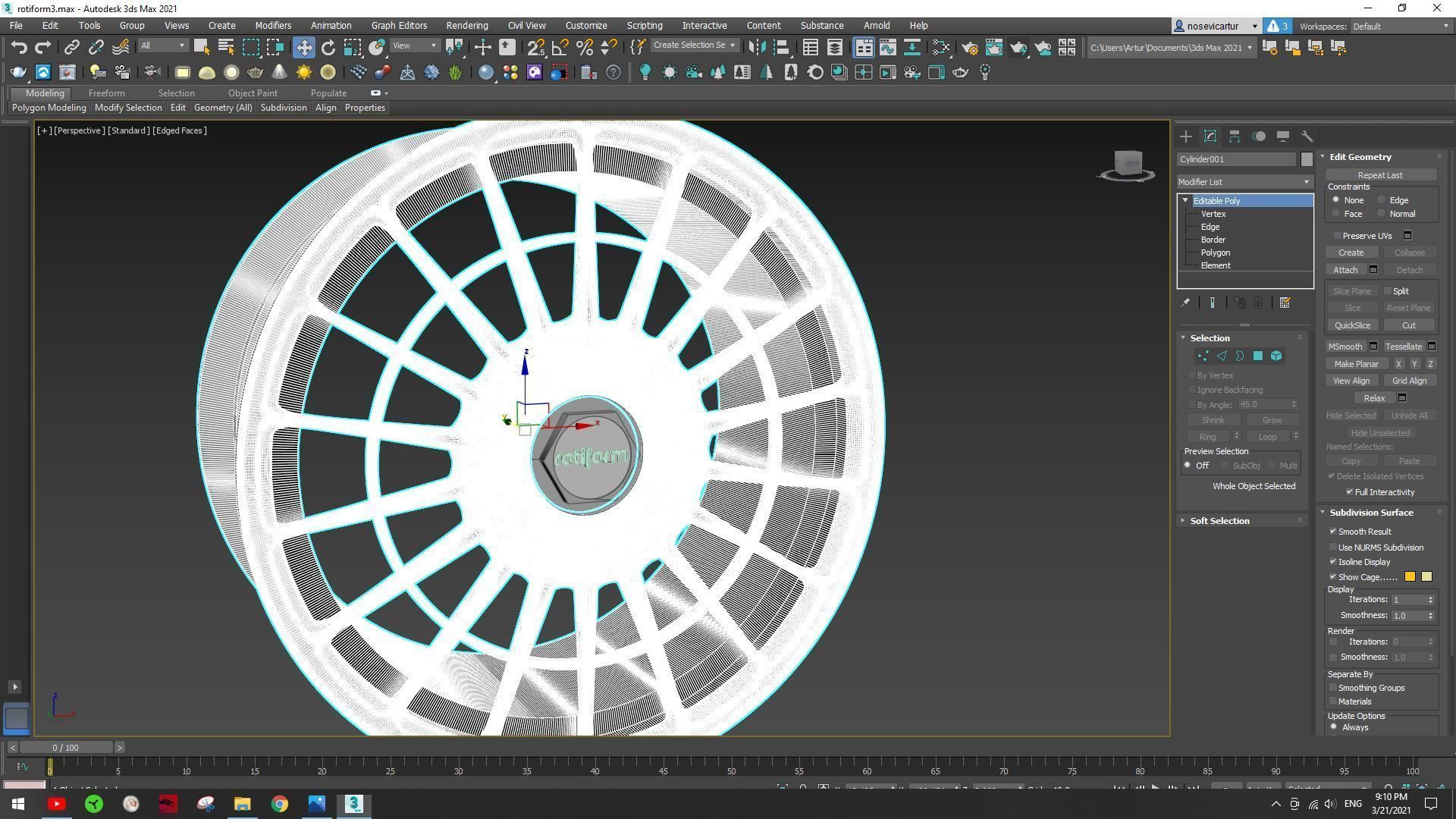Select the Normal constraint radio button
Screen dimensions: 1456x819
pos(1382,213)
